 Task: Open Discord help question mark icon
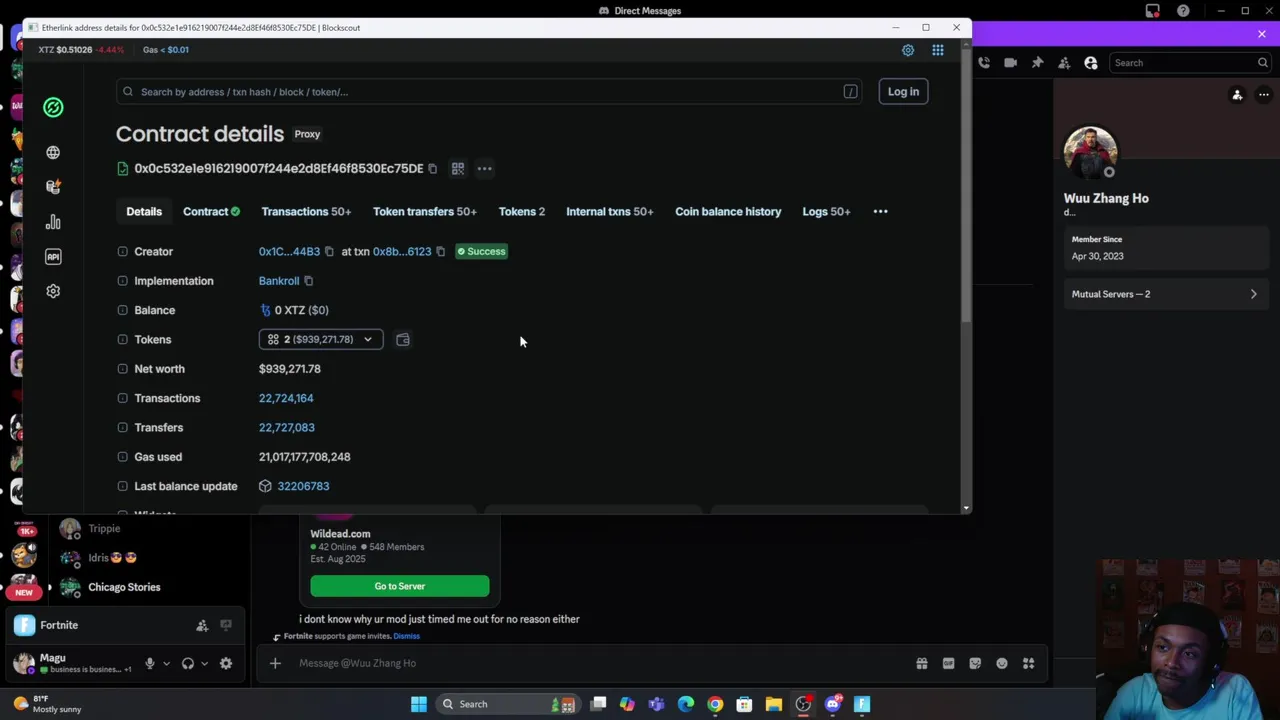(x=1183, y=11)
